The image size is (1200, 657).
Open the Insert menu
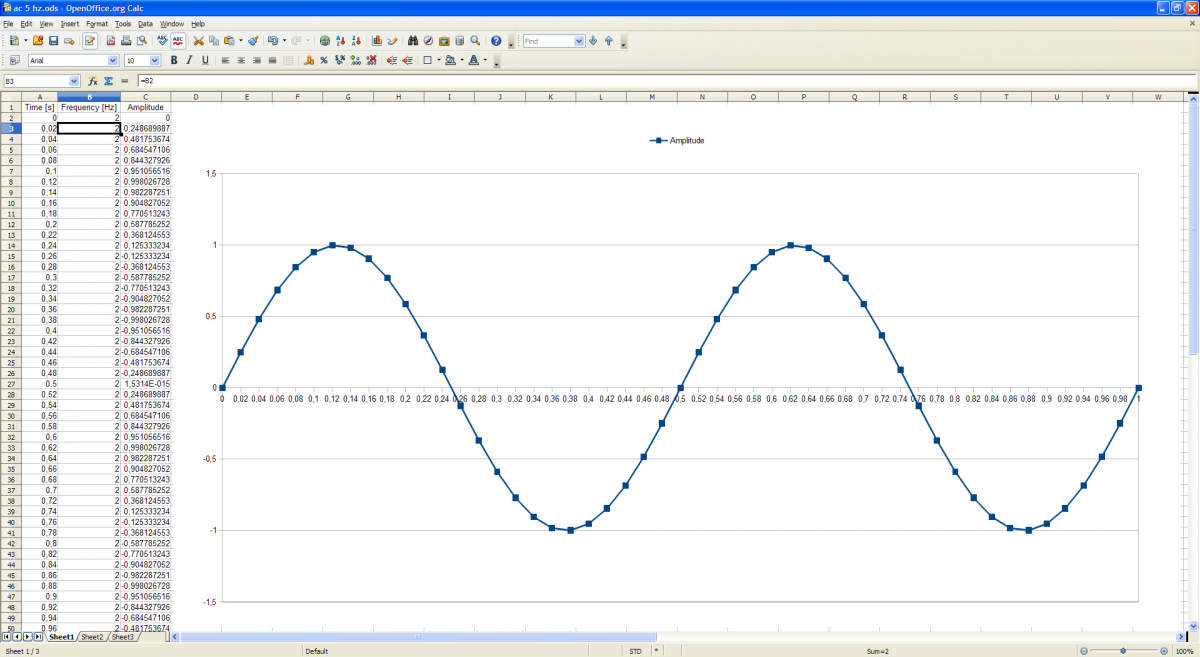click(x=70, y=23)
